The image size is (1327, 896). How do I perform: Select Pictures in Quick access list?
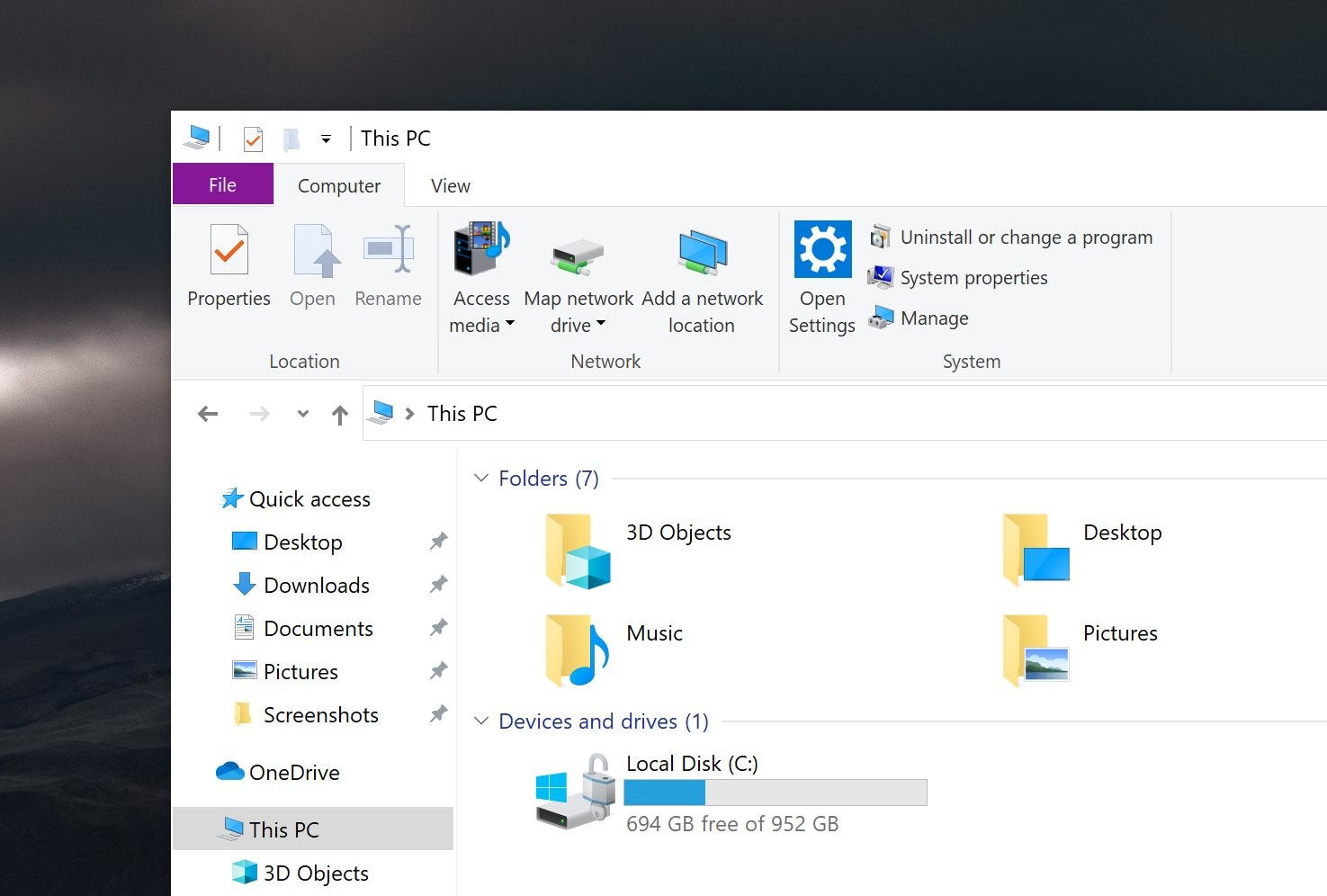click(300, 672)
